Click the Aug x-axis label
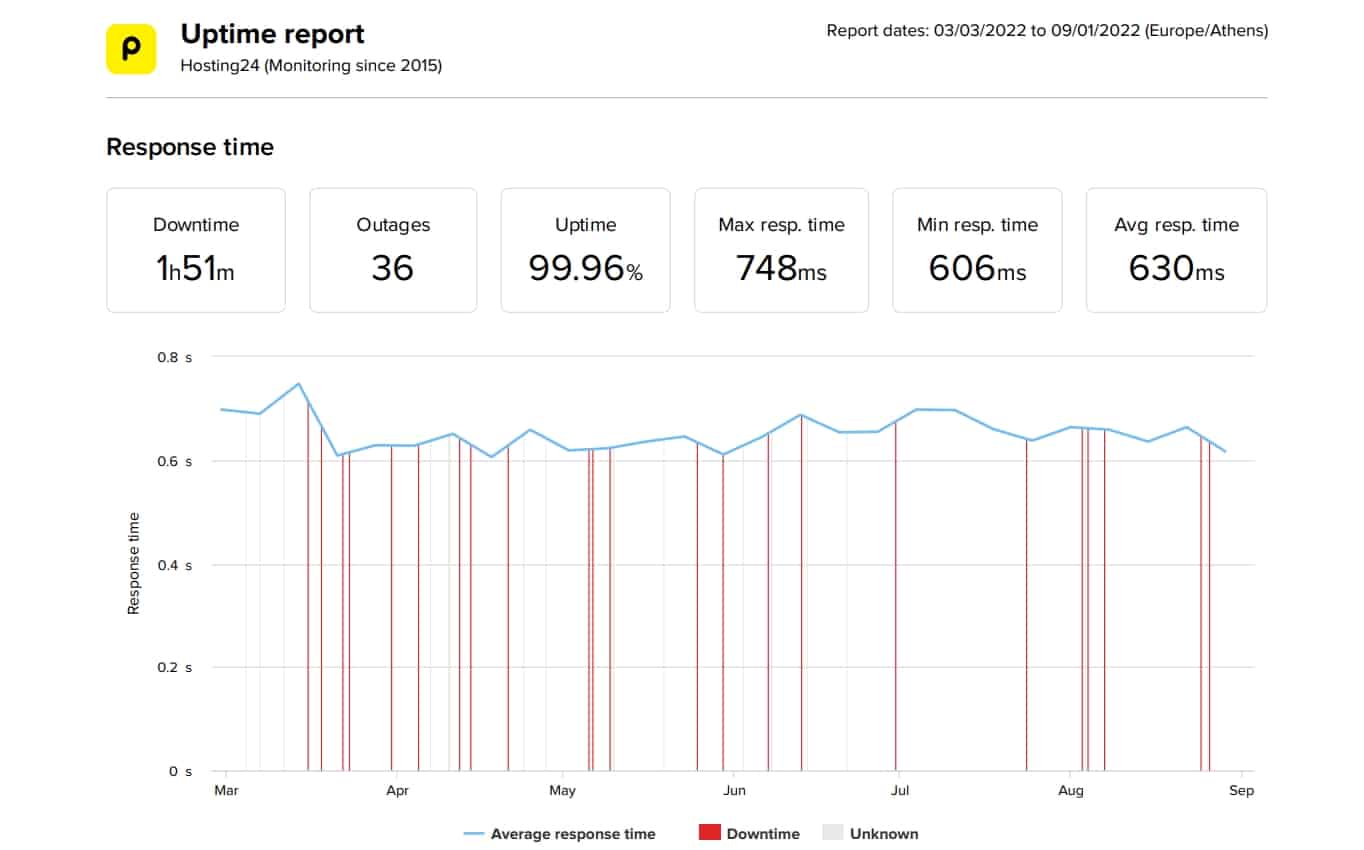Screen dimensions: 1364x850 (1071, 791)
